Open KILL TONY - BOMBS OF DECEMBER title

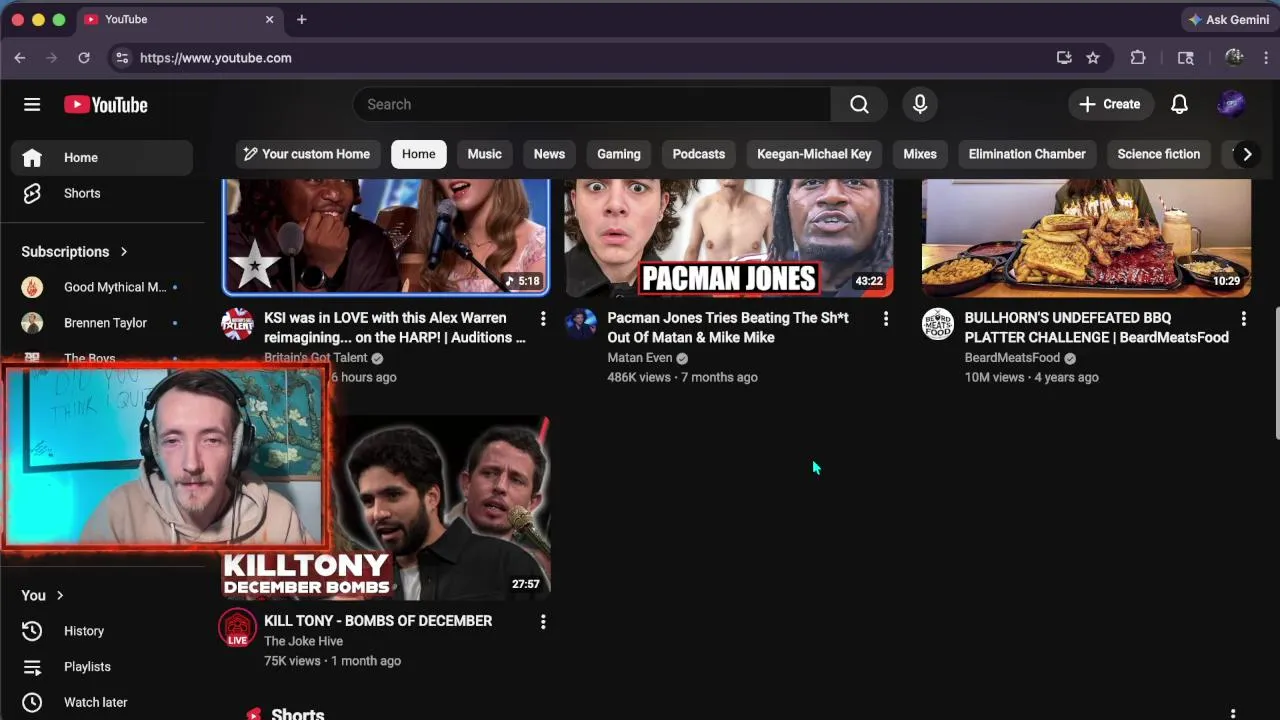point(378,621)
